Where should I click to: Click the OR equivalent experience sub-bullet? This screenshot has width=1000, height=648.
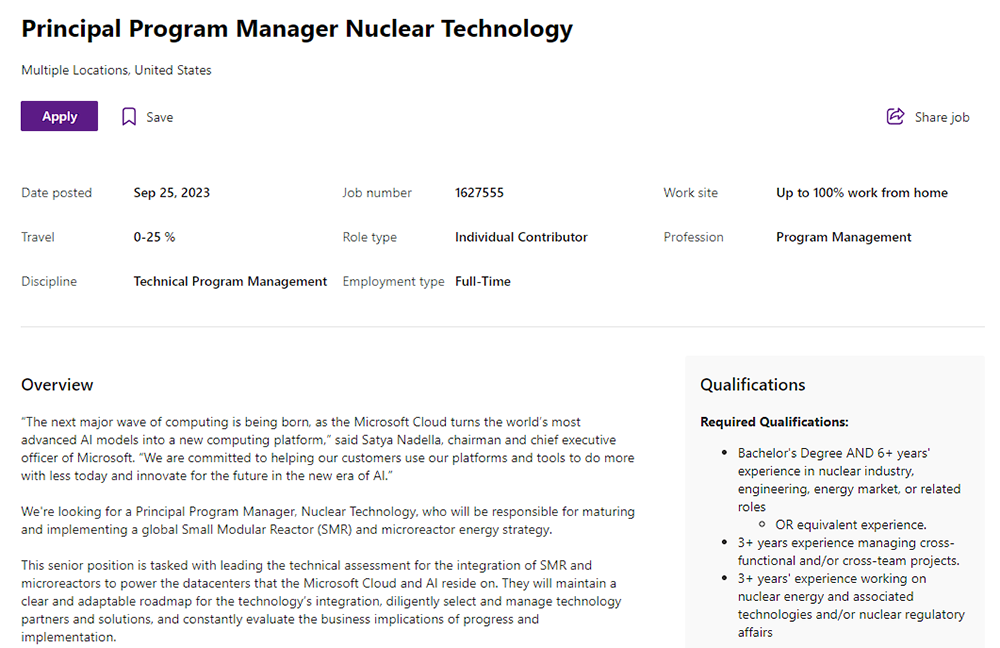click(851, 525)
